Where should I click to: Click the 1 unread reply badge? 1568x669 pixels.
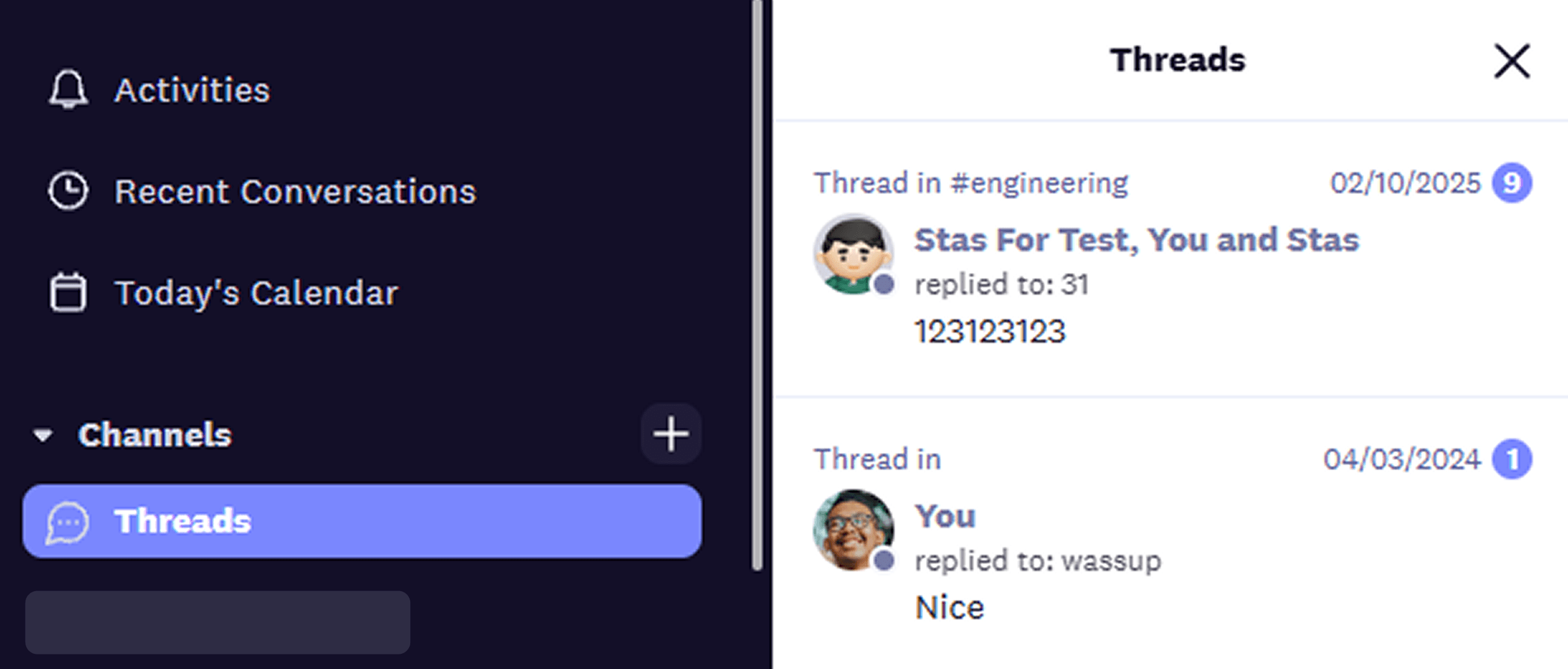click(x=1511, y=459)
